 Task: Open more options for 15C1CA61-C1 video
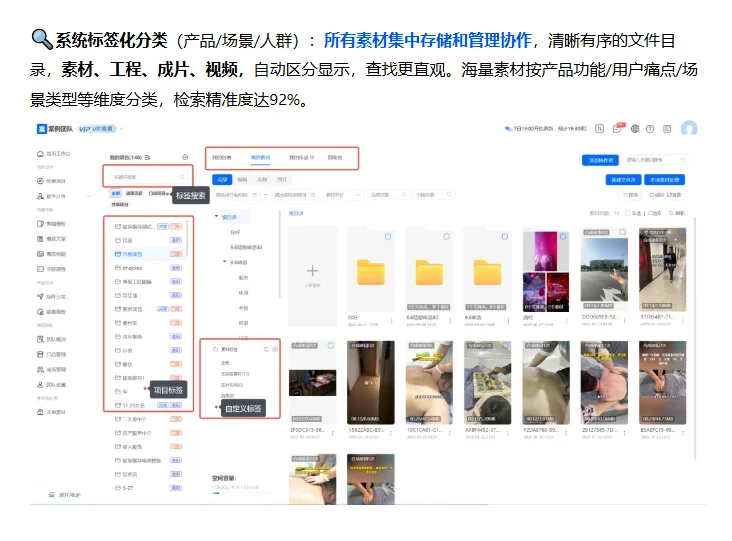[x=450, y=433]
